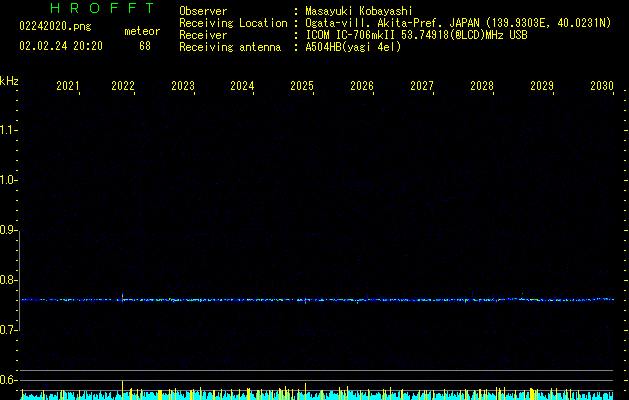629x400 pixels.
Task: Click time marker 2024
Action: (x=242, y=86)
